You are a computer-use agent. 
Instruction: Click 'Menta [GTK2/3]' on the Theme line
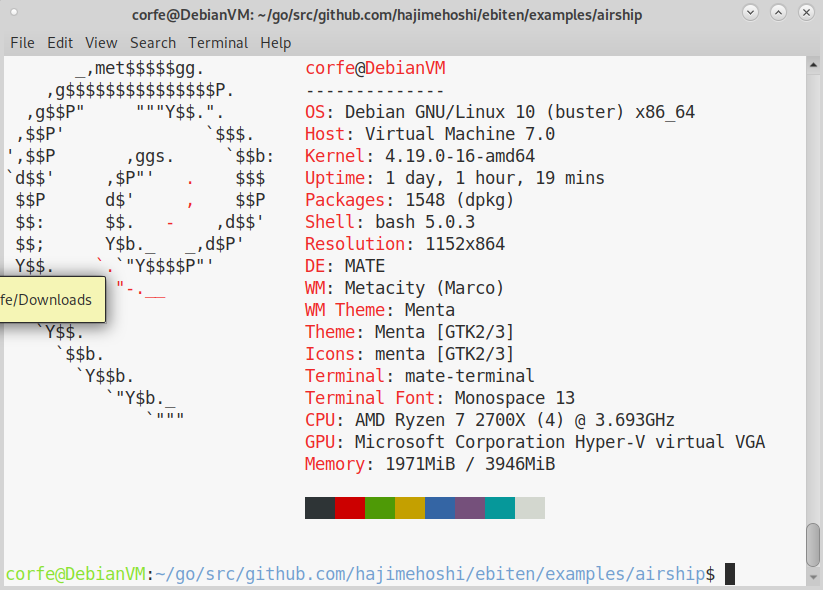point(444,332)
